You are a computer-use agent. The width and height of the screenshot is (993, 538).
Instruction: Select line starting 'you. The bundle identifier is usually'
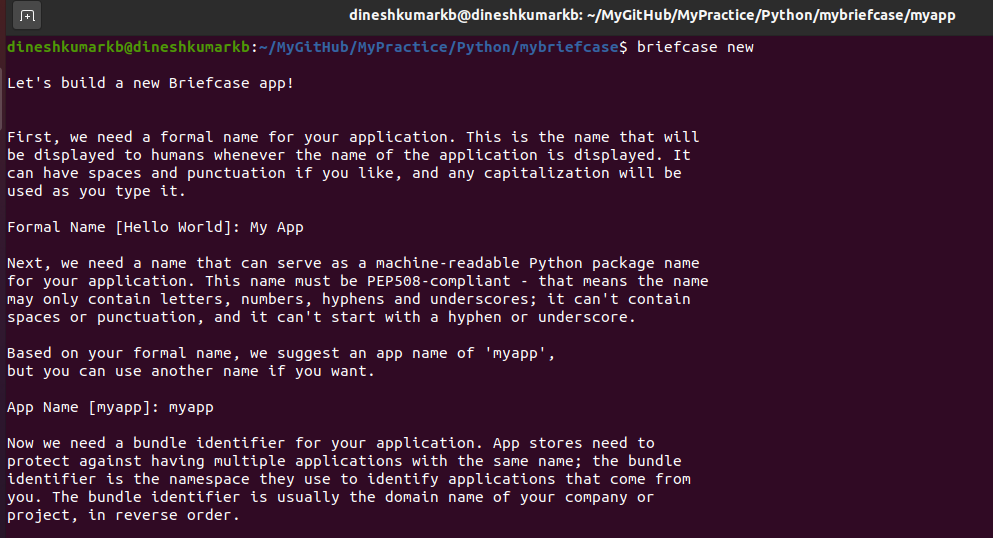tap(331, 497)
